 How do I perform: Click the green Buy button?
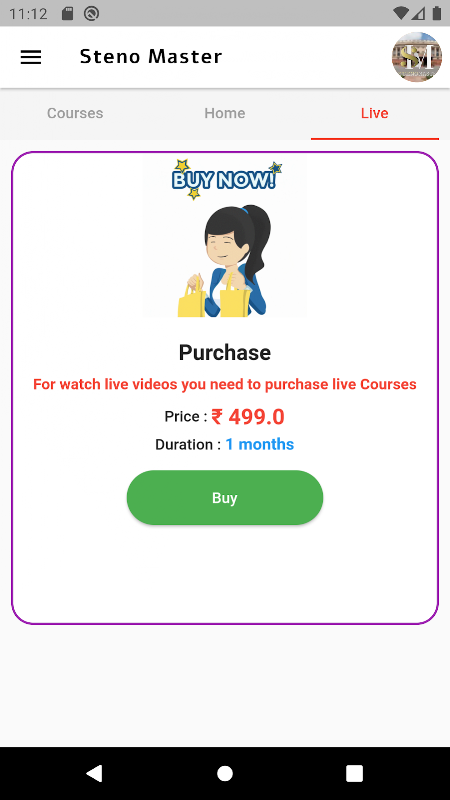(x=225, y=497)
